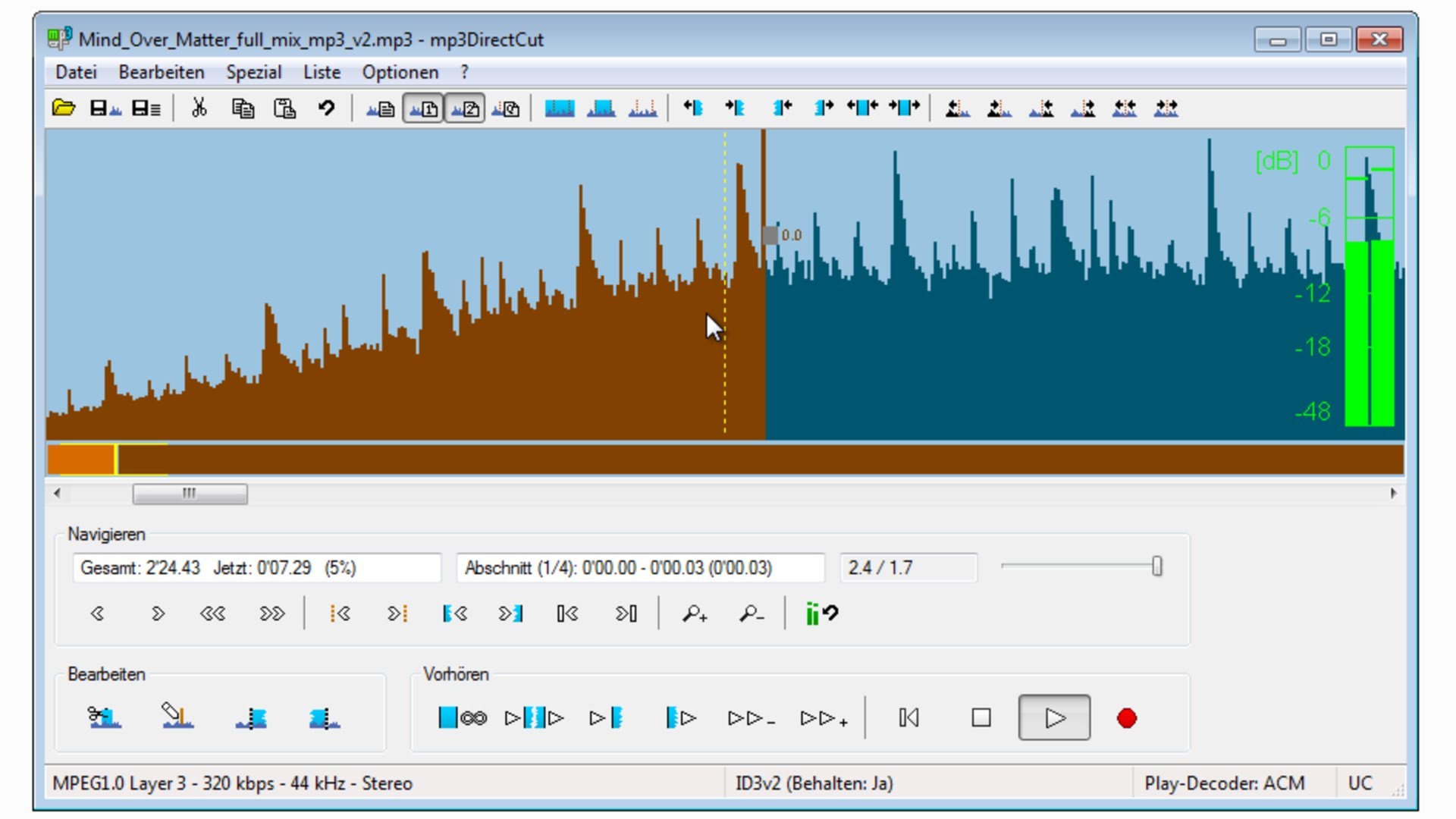Click the open file folder icon
Viewport: 1456px width, 819px height.
click(64, 108)
